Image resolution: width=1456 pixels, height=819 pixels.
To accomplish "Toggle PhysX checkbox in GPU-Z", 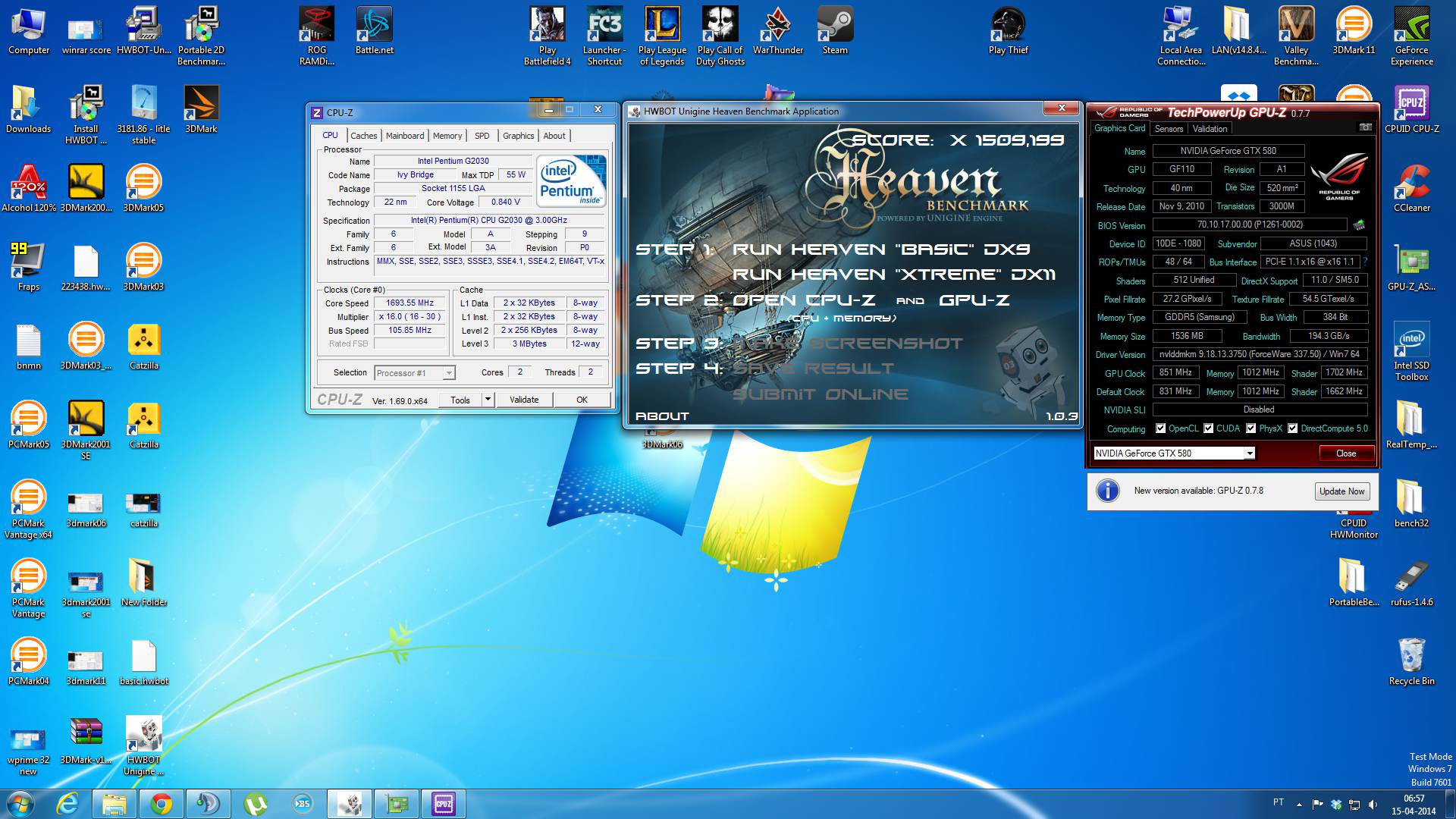I will pyautogui.click(x=1250, y=428).
